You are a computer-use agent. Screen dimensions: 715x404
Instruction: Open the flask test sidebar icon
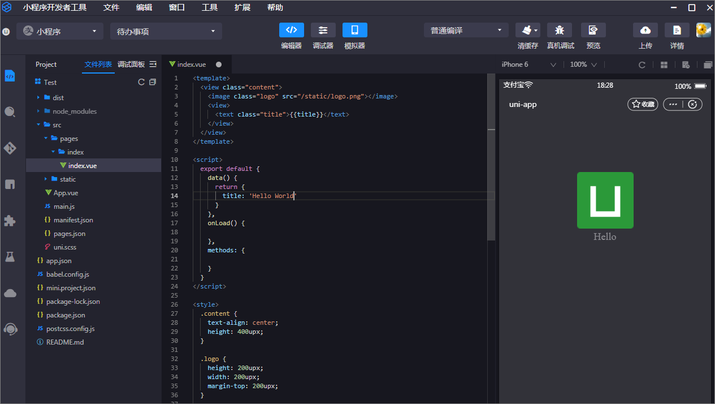pos(10,257)
